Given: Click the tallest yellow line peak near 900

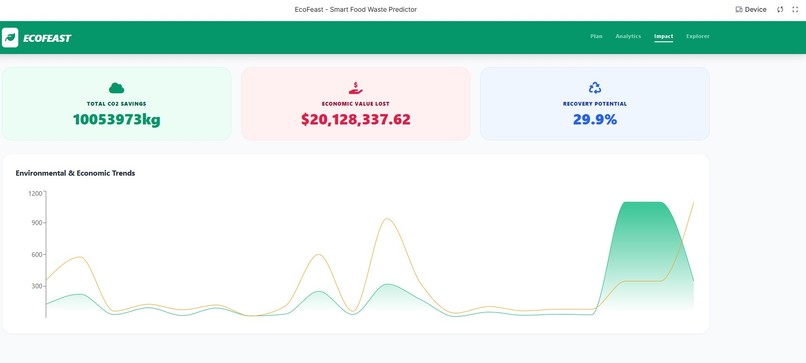Looking at the screenshot, I should point(387,219).
